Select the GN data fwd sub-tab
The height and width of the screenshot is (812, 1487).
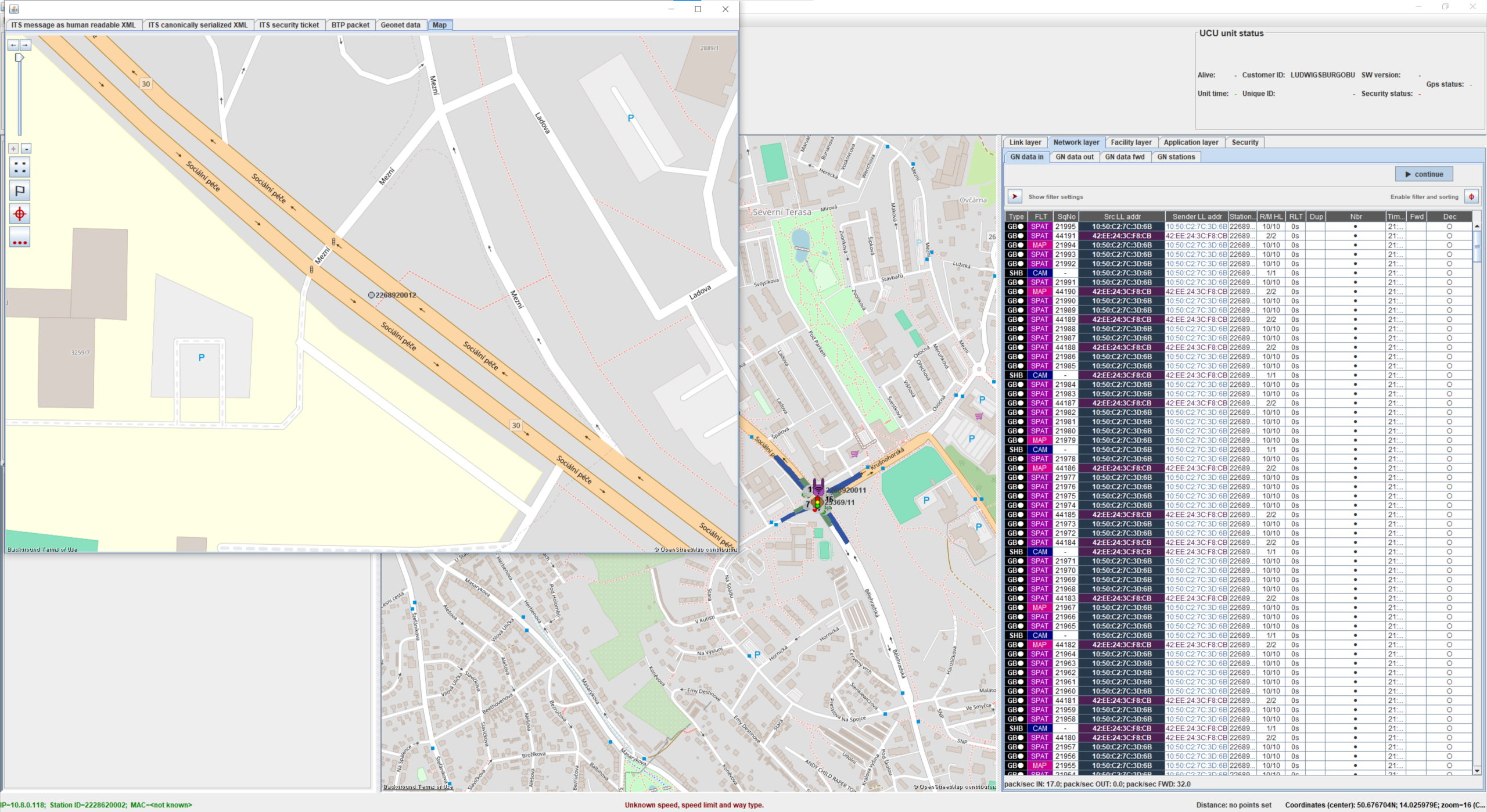pyautogui.click(x=1125, y=157)
